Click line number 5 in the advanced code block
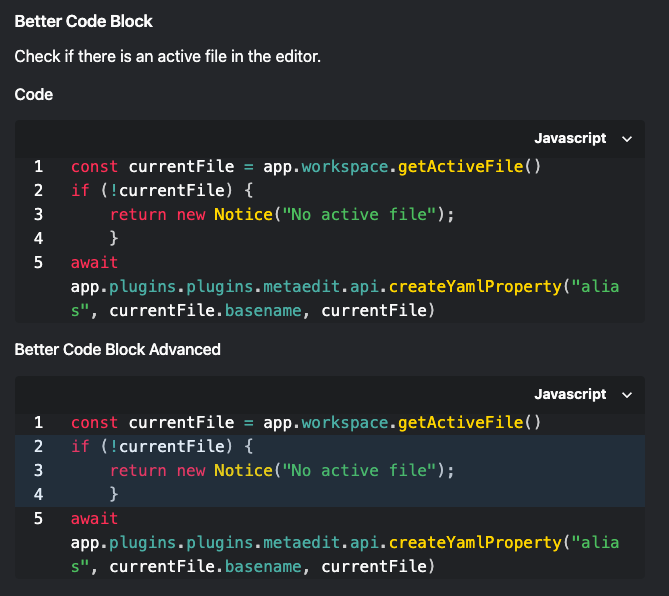 [x=38, y=519]
